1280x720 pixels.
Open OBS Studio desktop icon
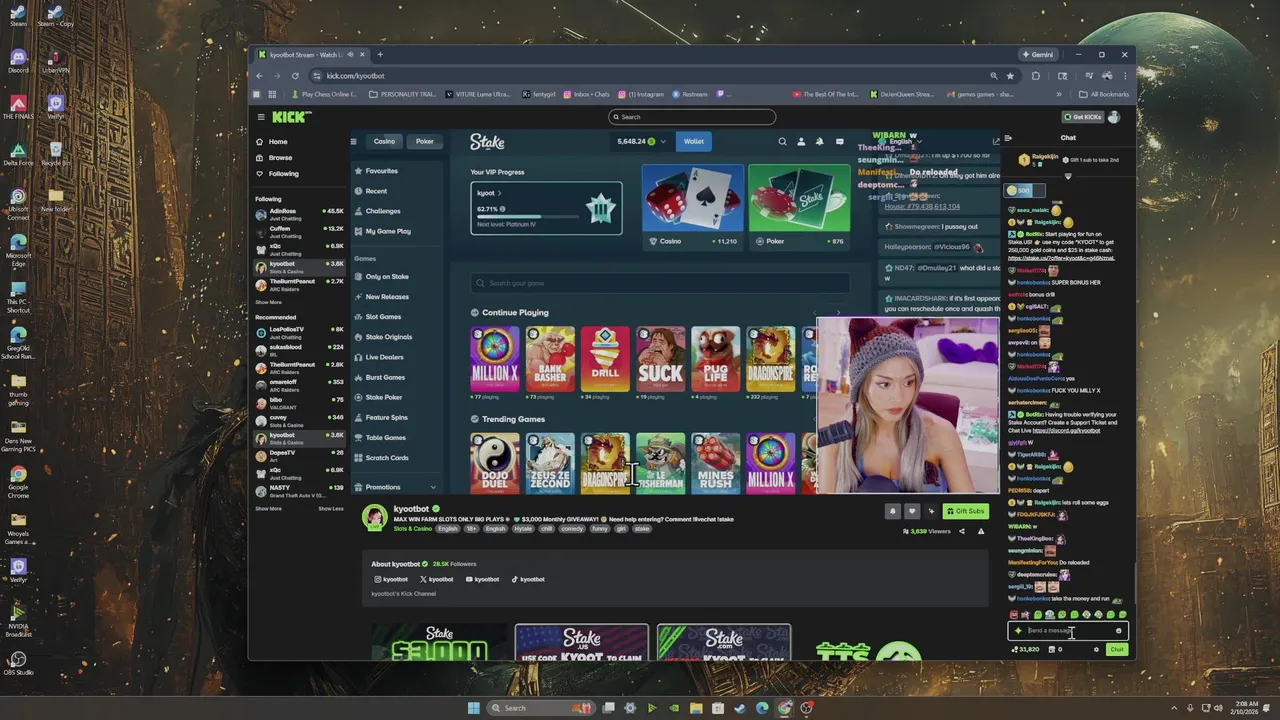point(18,663)
